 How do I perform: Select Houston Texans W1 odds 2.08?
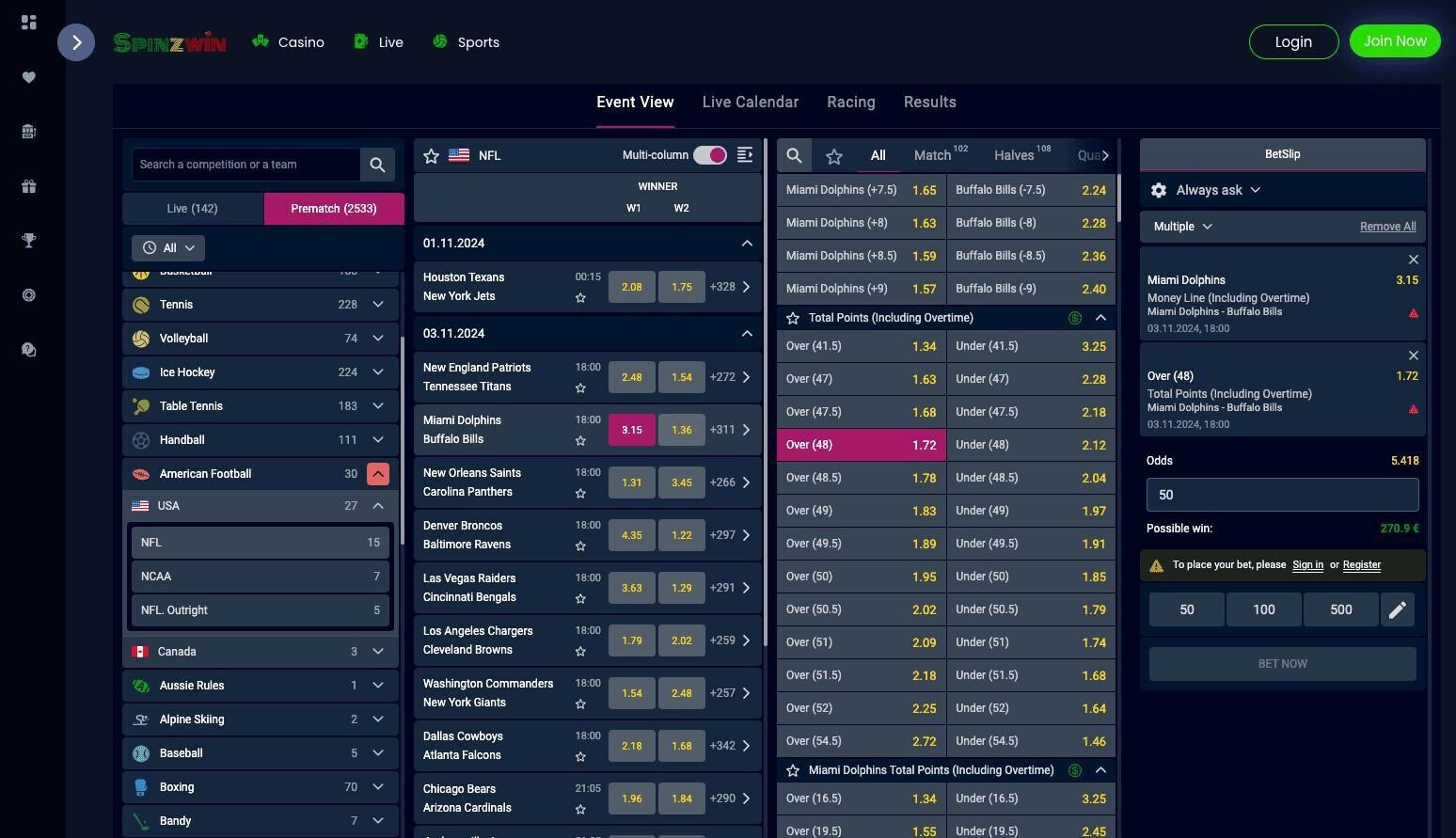pyautogui.click(x=632, y=287)
